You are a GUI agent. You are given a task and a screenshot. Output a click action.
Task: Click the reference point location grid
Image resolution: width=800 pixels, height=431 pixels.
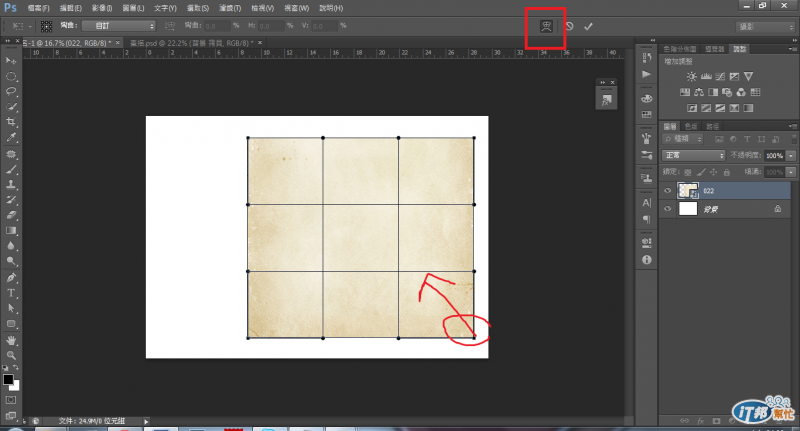(46, 26)
